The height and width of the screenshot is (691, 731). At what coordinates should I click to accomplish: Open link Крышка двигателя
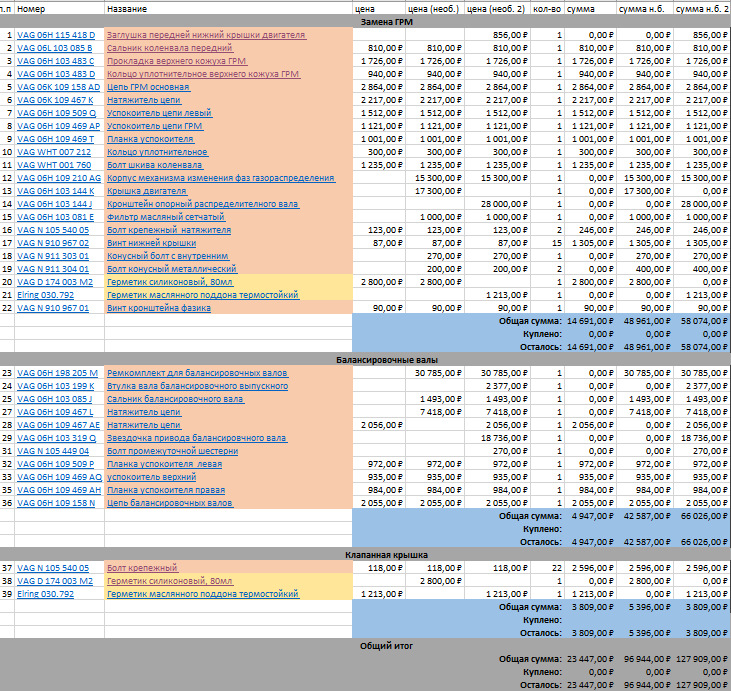coord(147,191)
